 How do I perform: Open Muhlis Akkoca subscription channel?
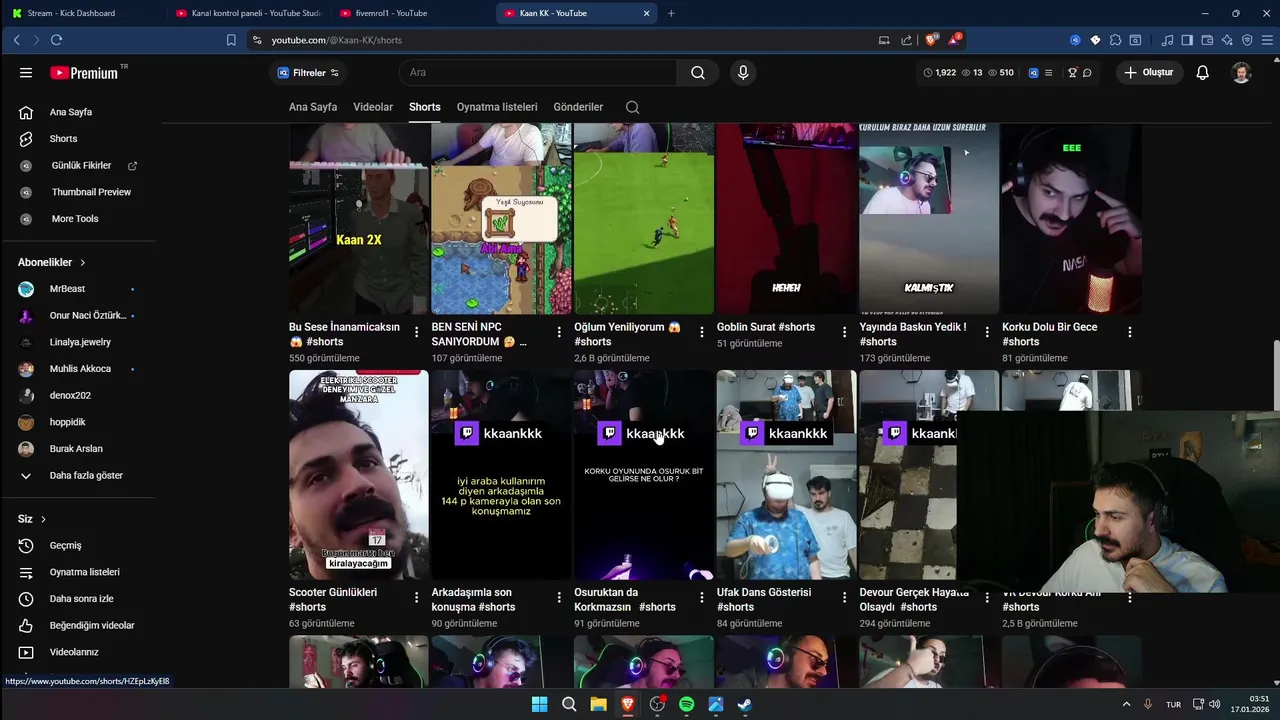(78, 369)
